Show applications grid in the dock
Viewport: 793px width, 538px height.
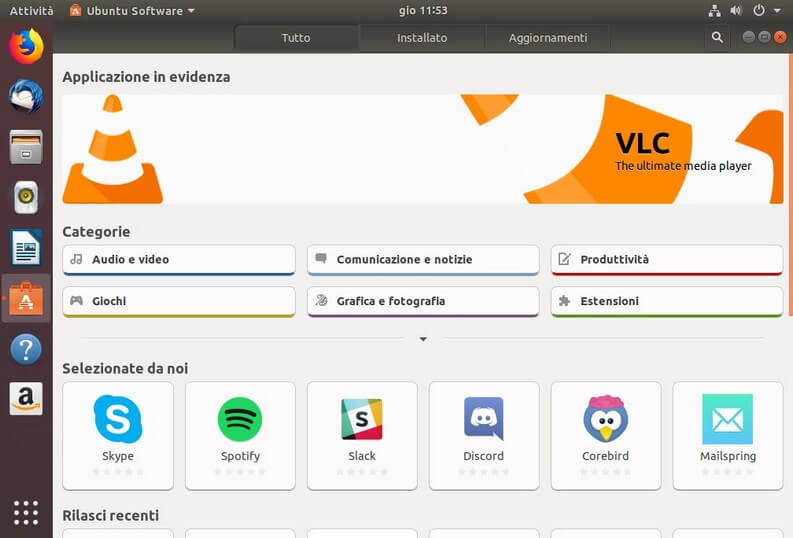click(x=26, y=513)
